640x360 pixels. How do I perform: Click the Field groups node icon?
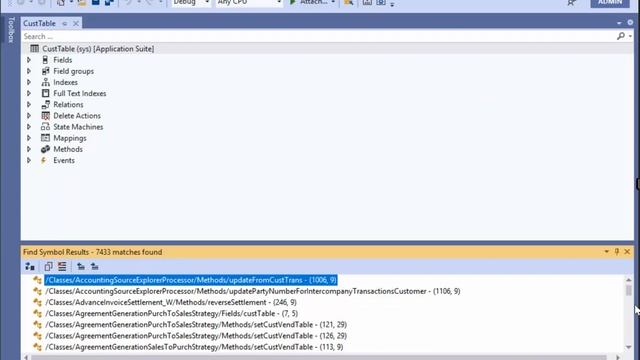pyautogui.click(x=45, y=71)
